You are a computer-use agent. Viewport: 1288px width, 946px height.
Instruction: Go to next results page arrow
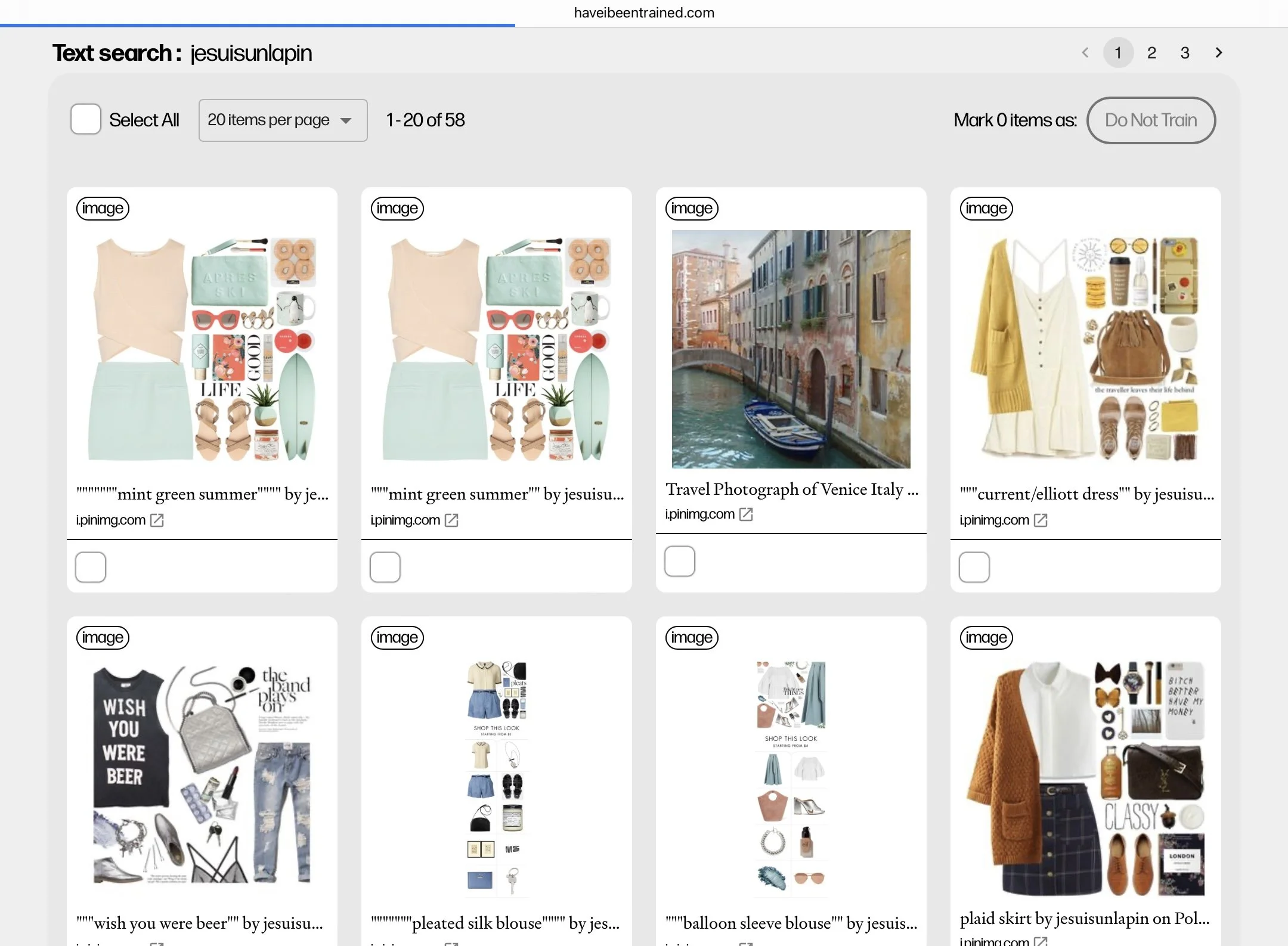click(x=1218, y=53)
